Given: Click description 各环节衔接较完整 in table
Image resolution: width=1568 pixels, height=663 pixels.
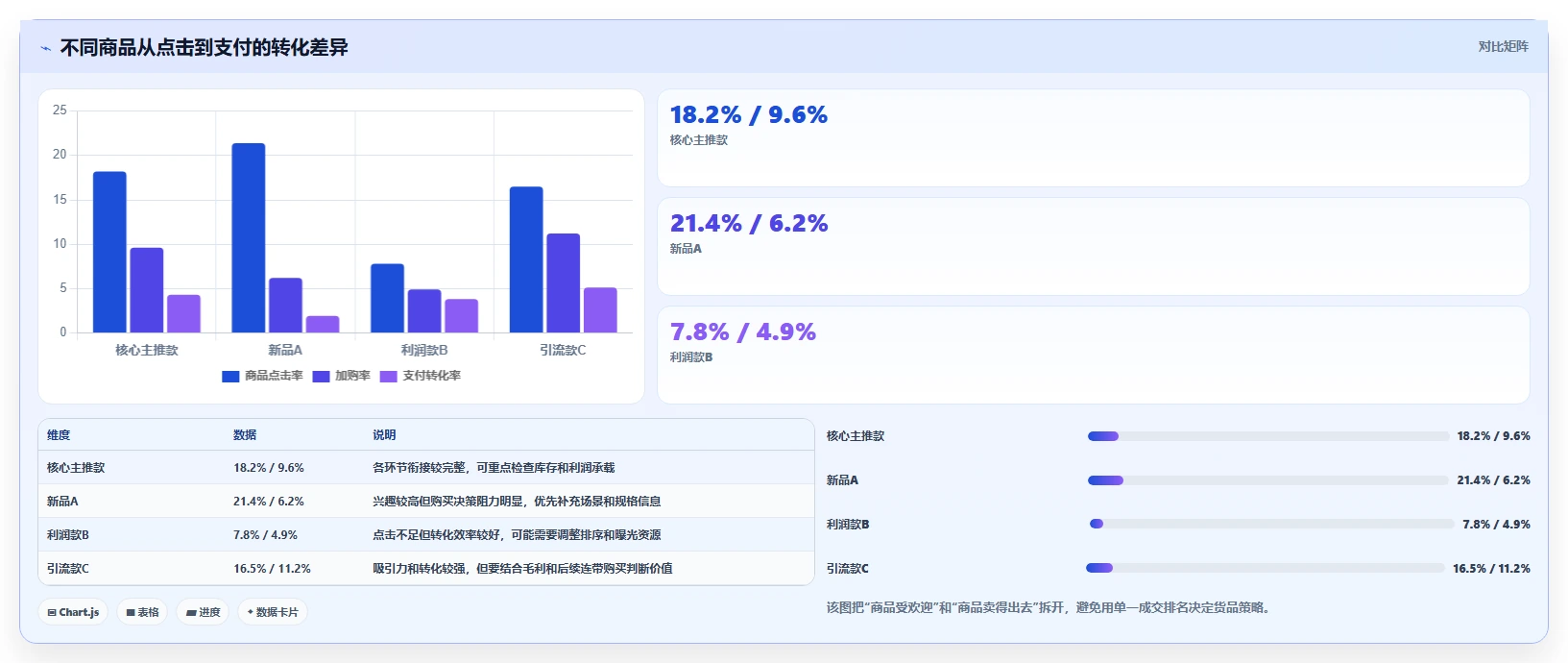Looking at the screenshot, I should pyautogui.click(x=494, y=468).
